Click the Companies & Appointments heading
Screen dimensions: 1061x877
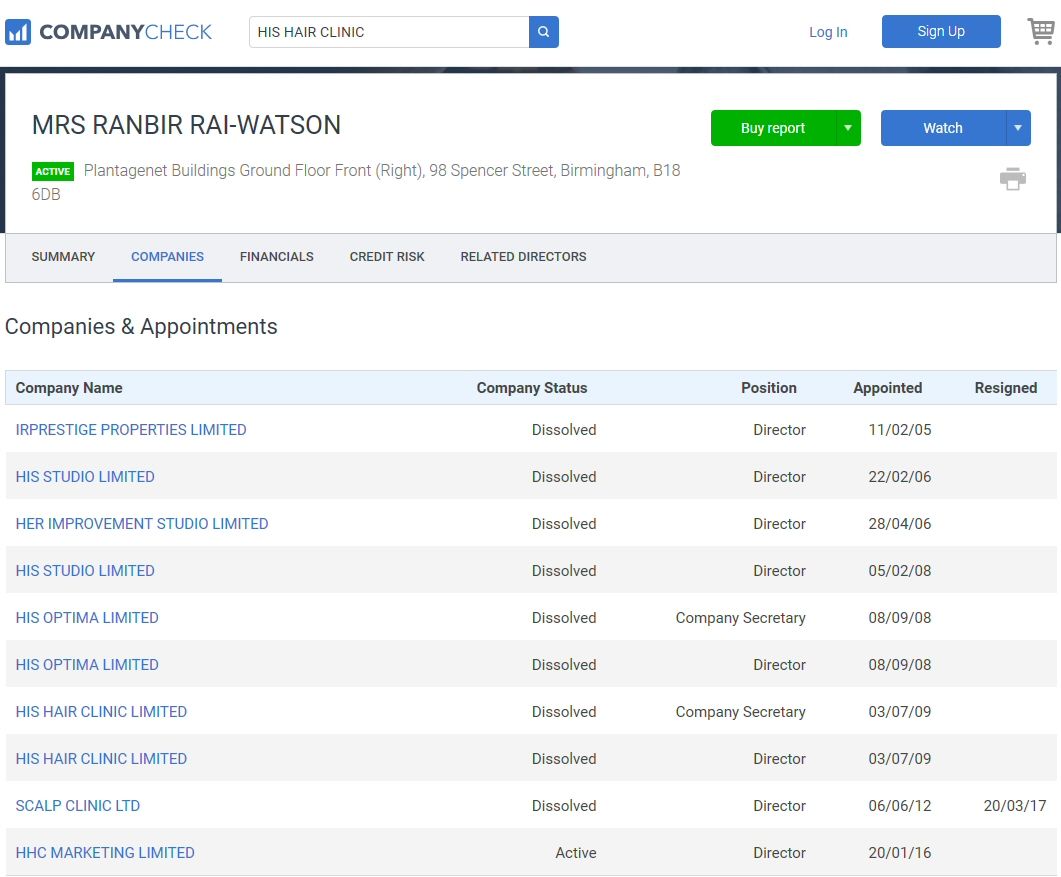(x=141, y=326)
